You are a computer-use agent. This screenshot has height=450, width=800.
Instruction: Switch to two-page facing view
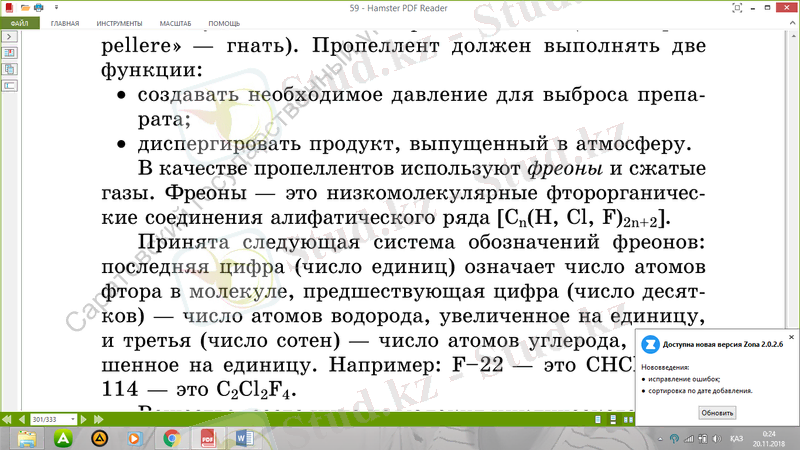tap(629, 419)
